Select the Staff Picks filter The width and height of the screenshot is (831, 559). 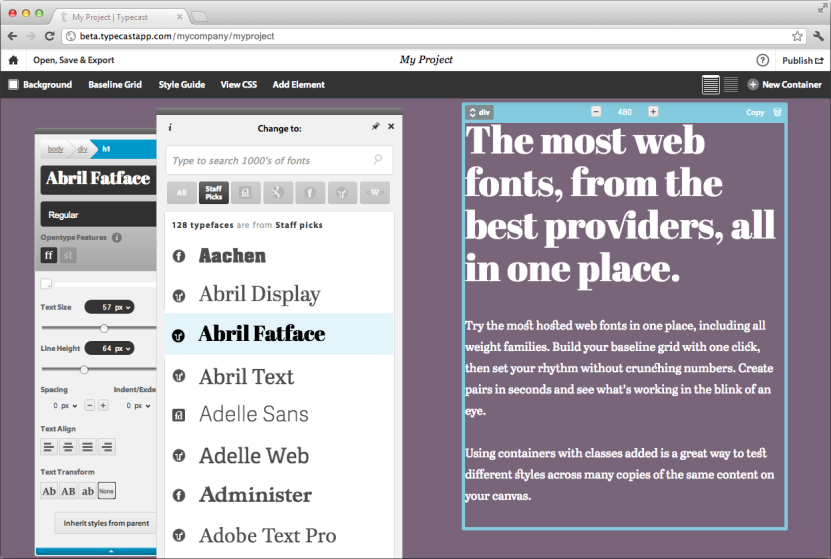coord(214,193)
